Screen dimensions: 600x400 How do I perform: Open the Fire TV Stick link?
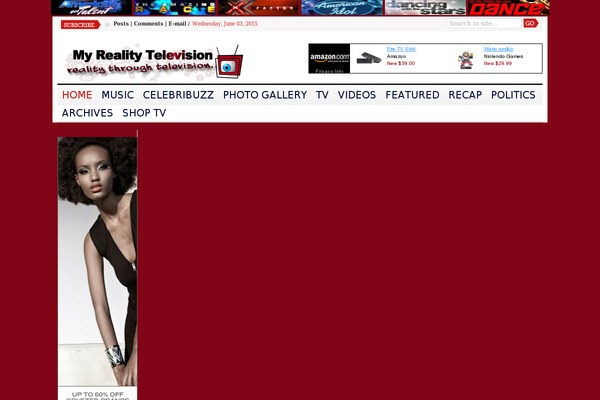point(401,49)
